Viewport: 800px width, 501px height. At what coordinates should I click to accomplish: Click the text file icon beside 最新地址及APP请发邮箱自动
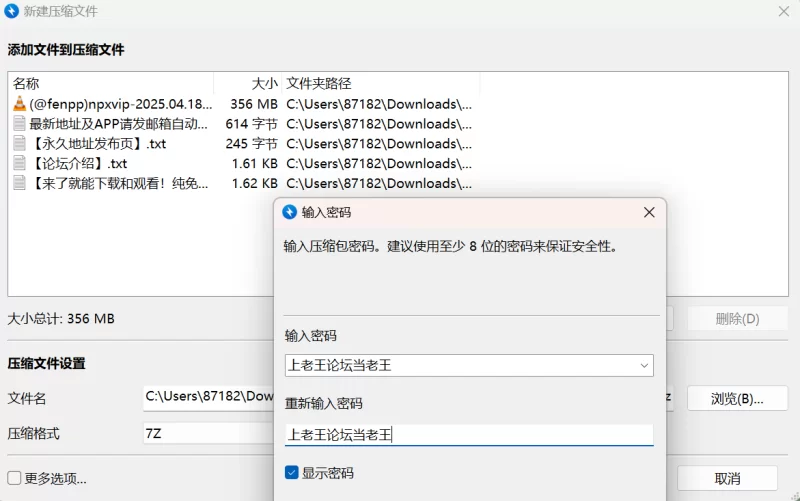(x=19, y=123)
